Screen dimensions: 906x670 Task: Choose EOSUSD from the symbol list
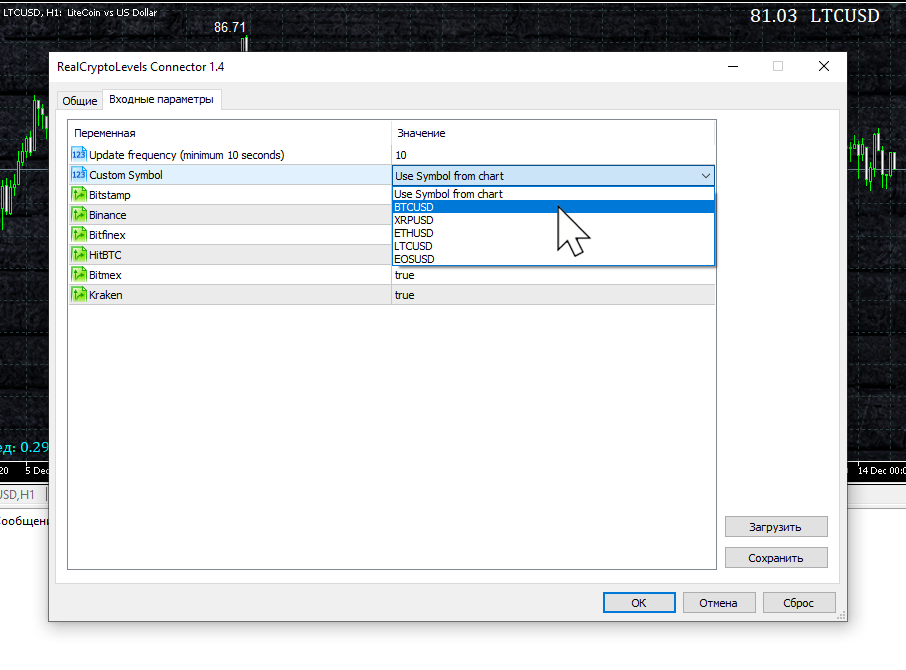pos(554,259)
